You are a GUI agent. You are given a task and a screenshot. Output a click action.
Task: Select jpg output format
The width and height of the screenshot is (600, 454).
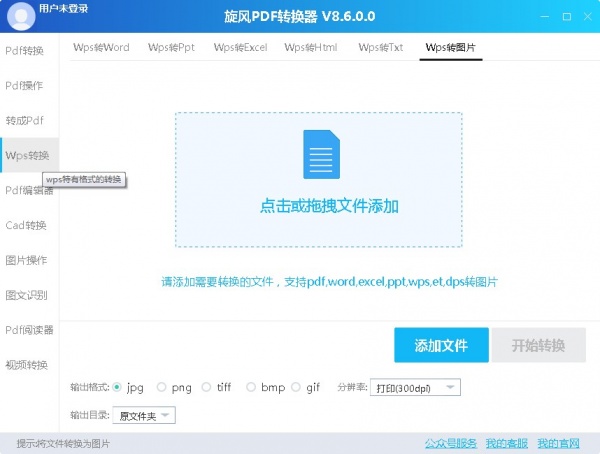[118, 387]
